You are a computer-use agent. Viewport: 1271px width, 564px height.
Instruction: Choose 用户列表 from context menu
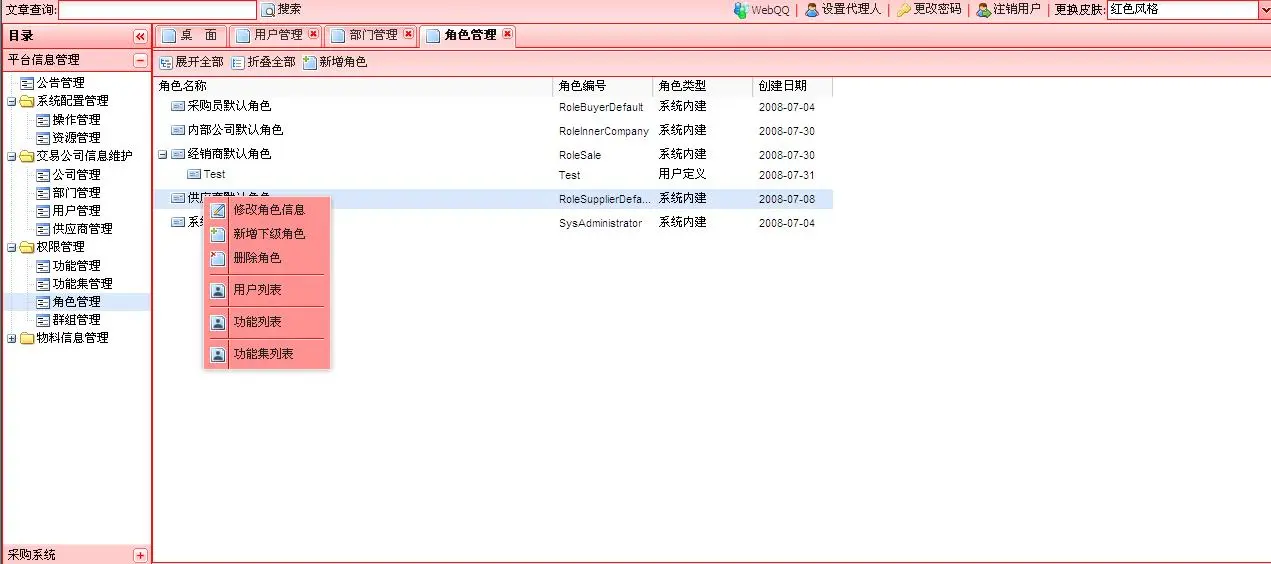[x=267, y=290]
